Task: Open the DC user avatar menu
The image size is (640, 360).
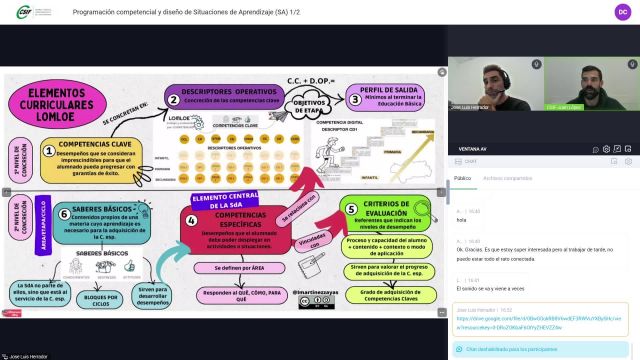Action: point(622,12)
